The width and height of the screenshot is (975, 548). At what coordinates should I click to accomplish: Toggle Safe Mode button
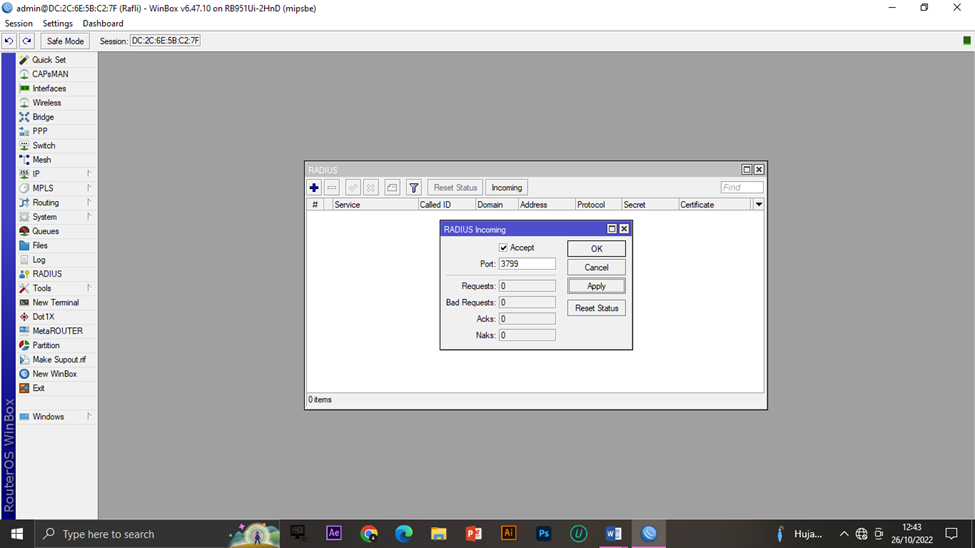[65, 41]
